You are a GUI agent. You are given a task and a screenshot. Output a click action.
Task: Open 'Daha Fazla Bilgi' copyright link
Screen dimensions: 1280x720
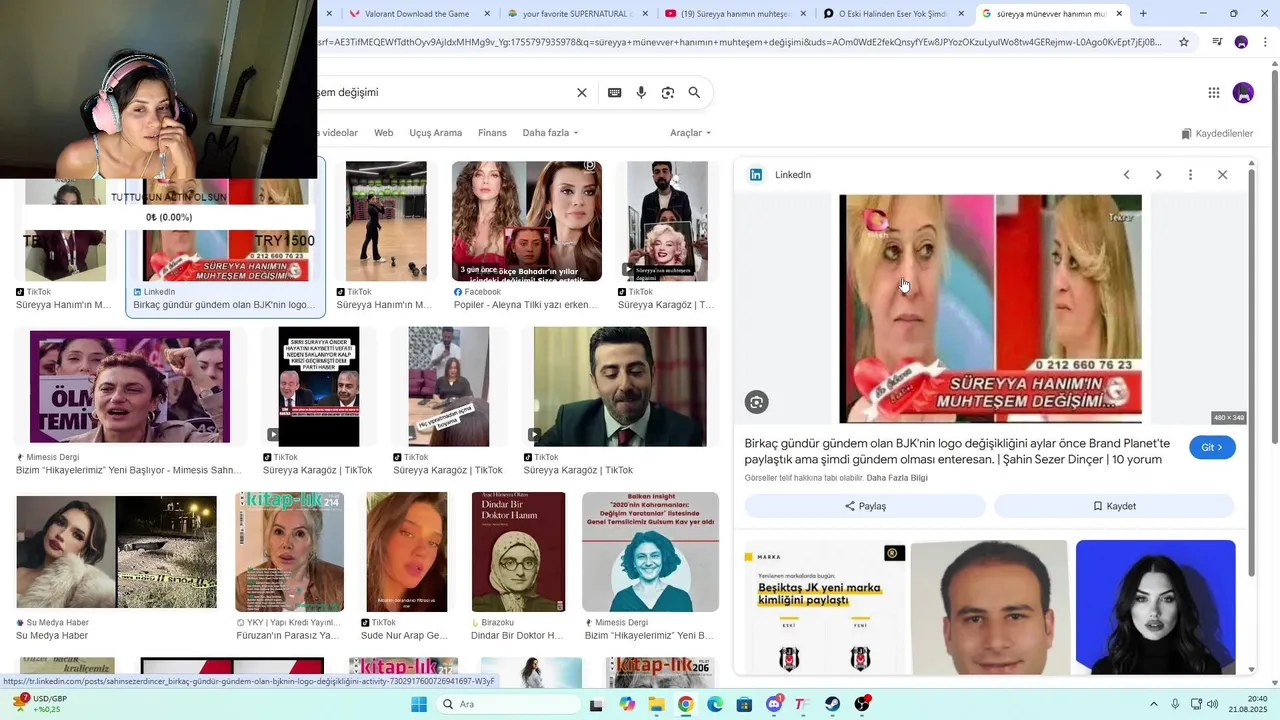897,478
